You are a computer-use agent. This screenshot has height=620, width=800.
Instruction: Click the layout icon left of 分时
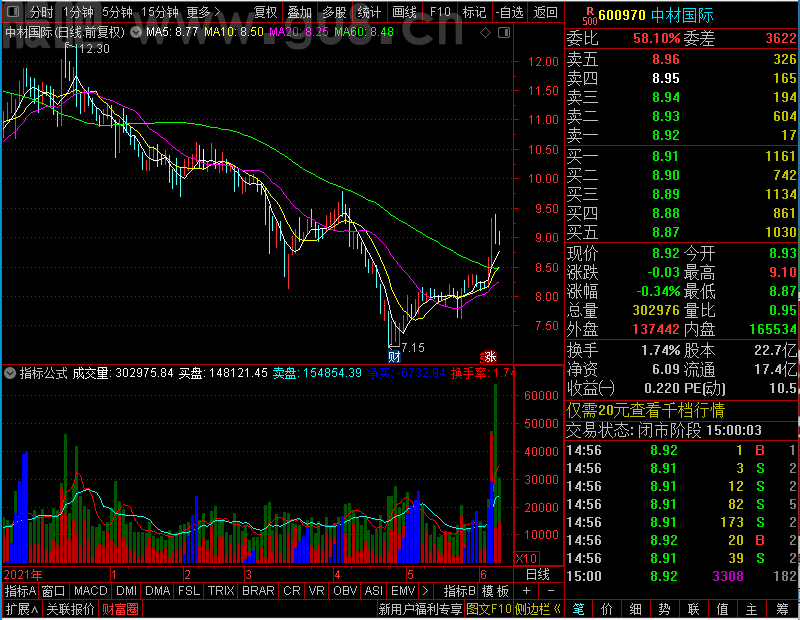coord(13,12)
